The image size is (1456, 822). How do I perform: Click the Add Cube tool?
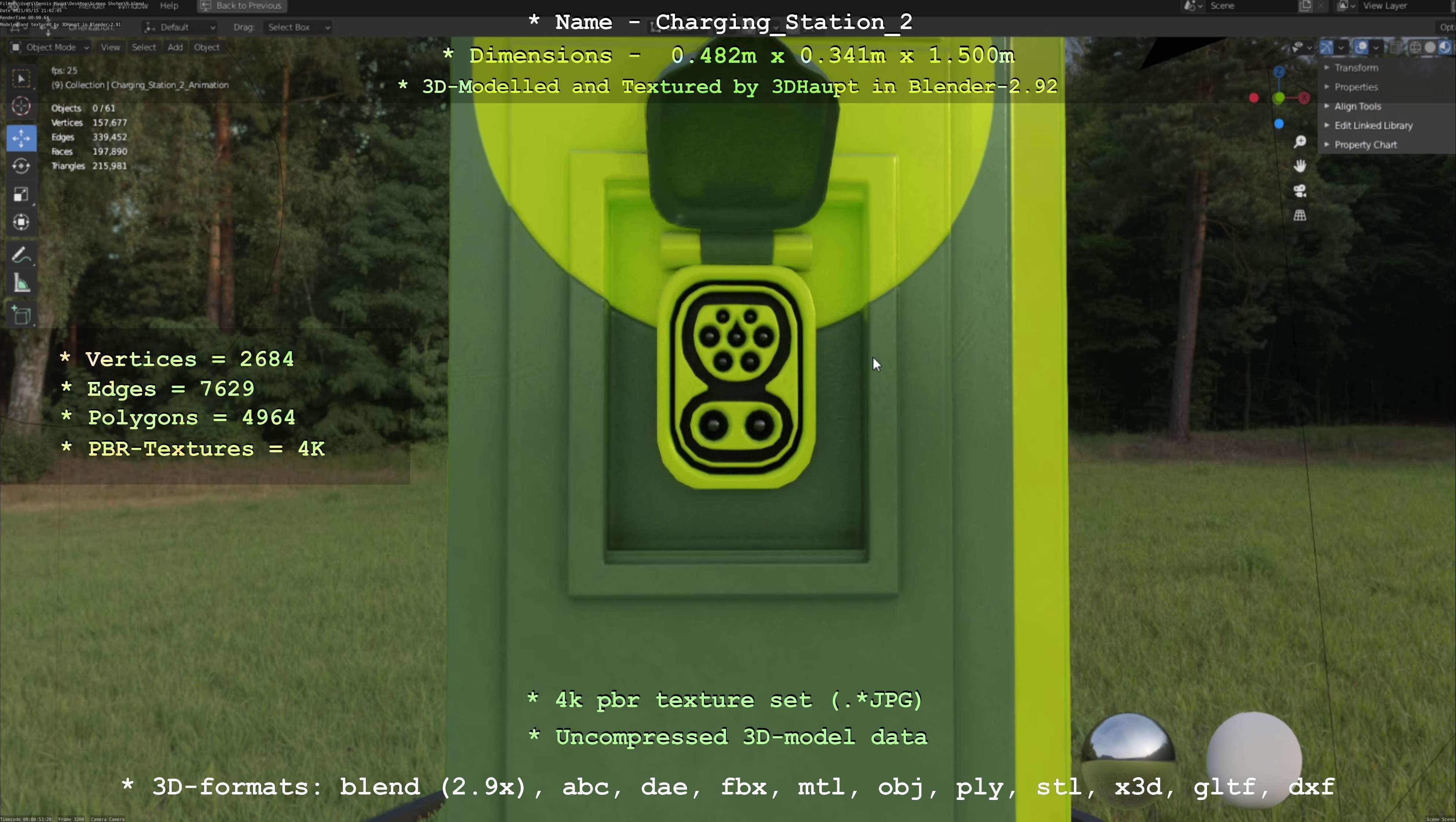21,315
